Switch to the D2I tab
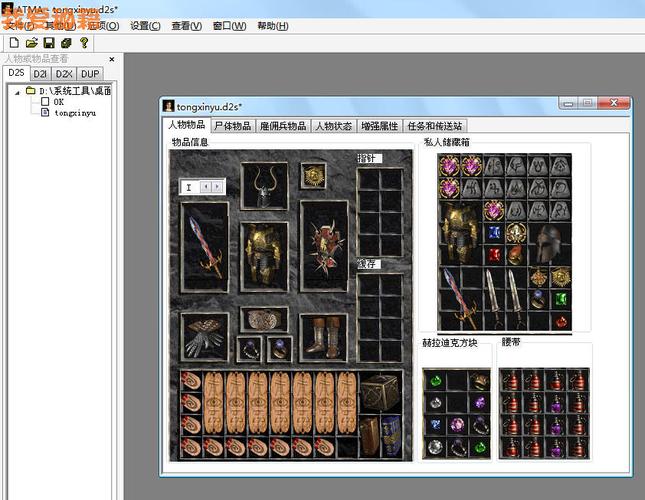645x500 pixels. tap(40, 74)
